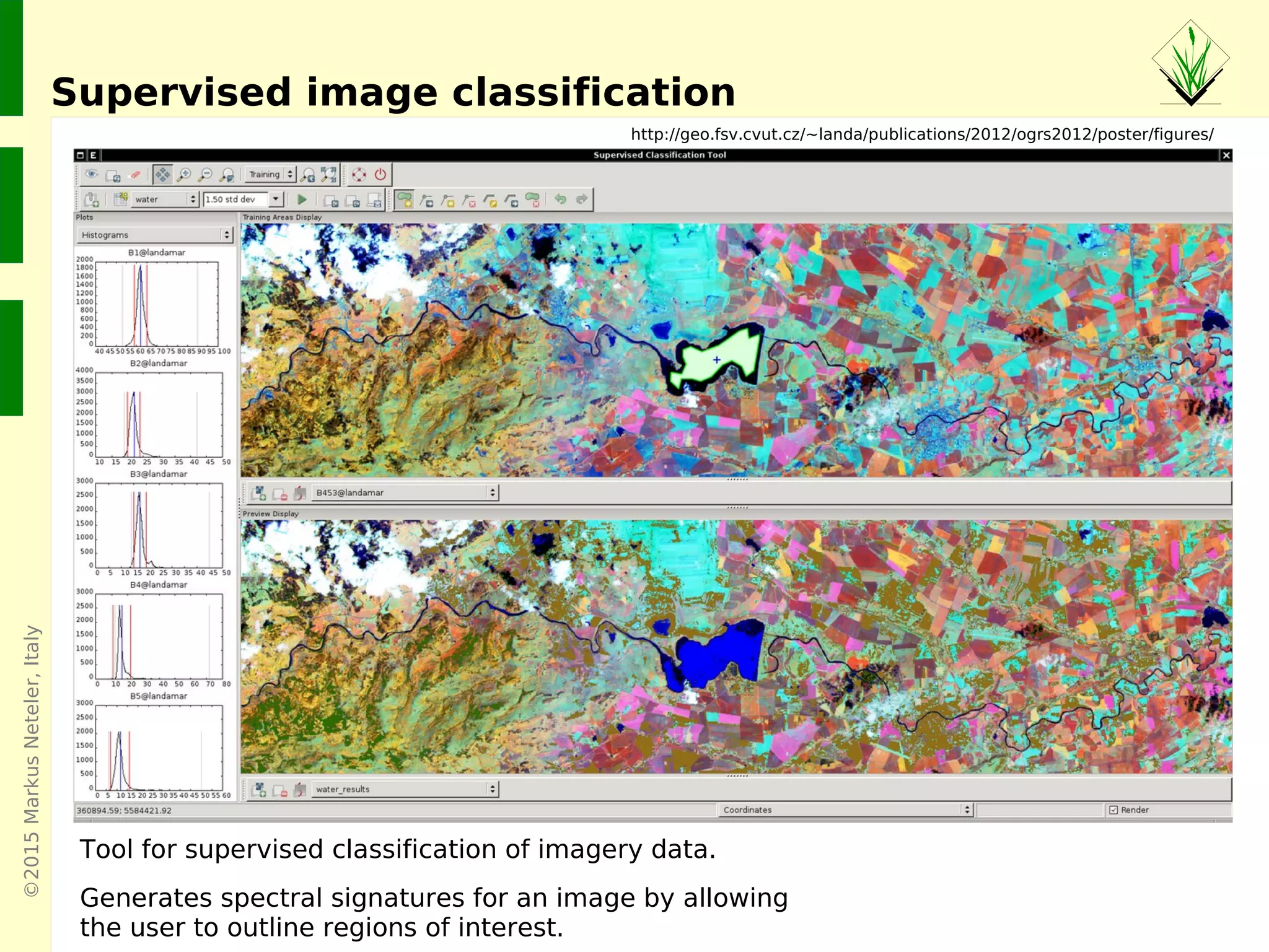Run analysis with green play icon
This screenshot has width=1269, height=952.
point(302,199)
